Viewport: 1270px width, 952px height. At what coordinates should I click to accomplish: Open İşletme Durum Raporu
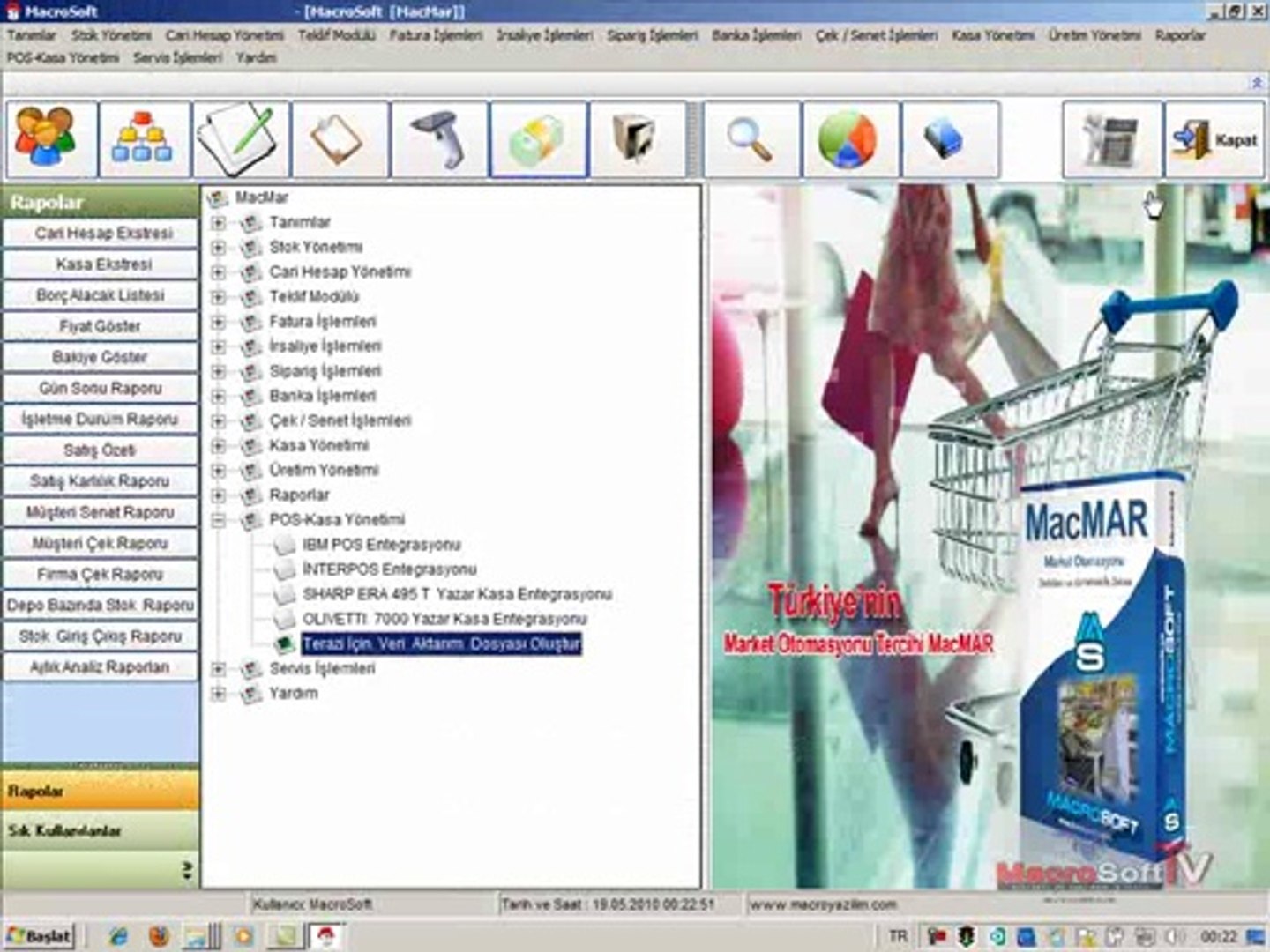(x=101, y=420)
